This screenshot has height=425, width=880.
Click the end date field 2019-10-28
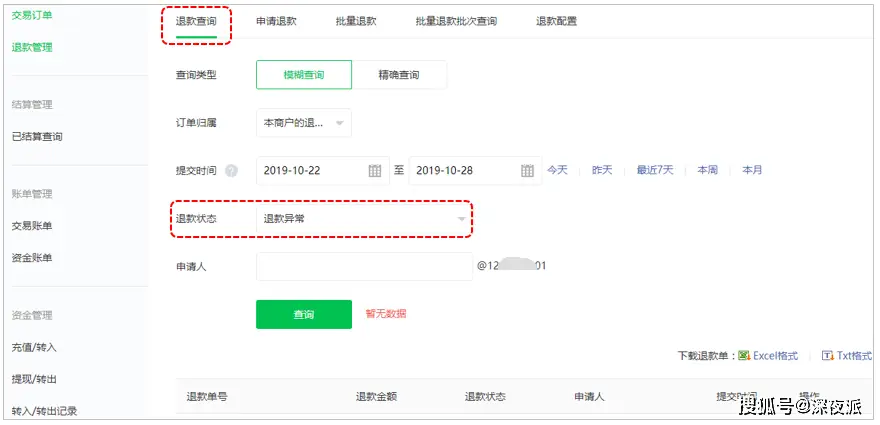click(x=475, y=171)
